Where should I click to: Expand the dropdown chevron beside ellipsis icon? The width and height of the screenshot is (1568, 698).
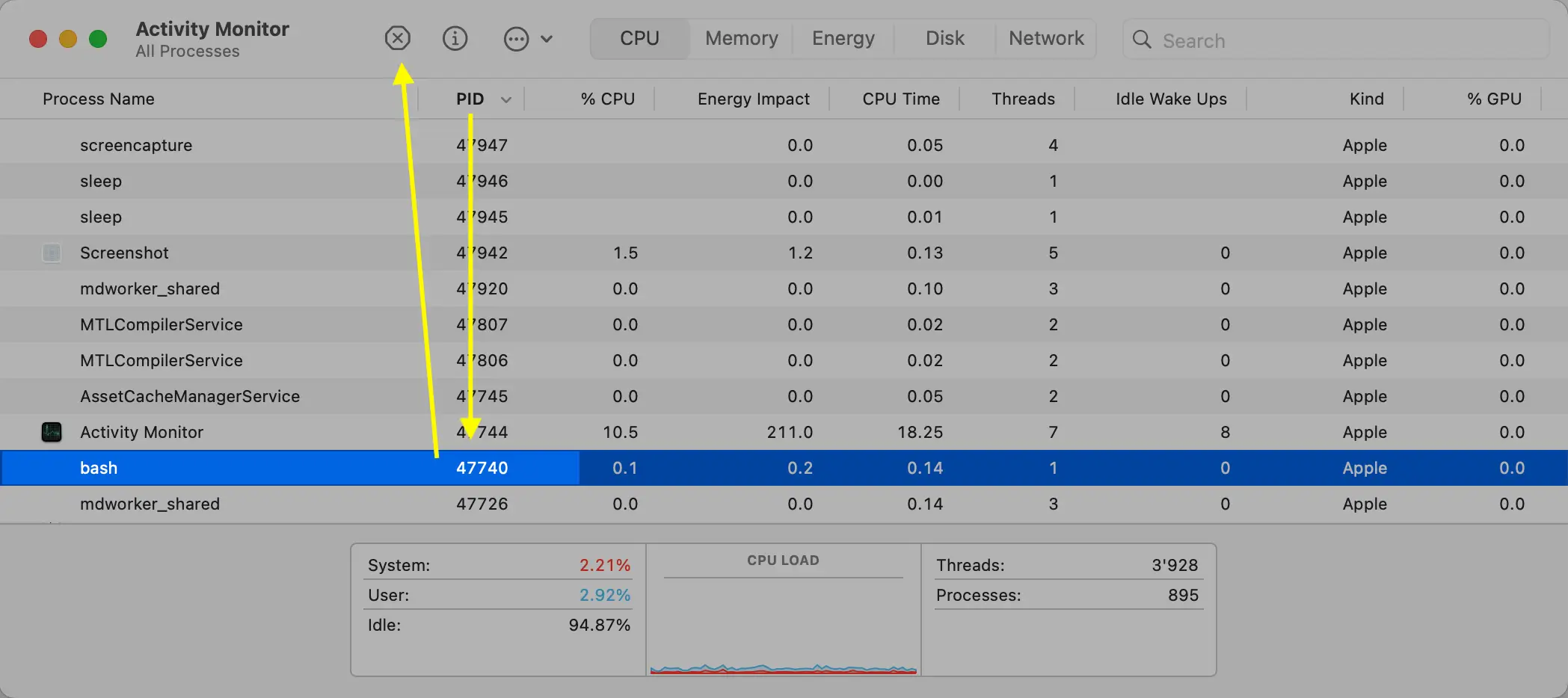pos(547,39)
